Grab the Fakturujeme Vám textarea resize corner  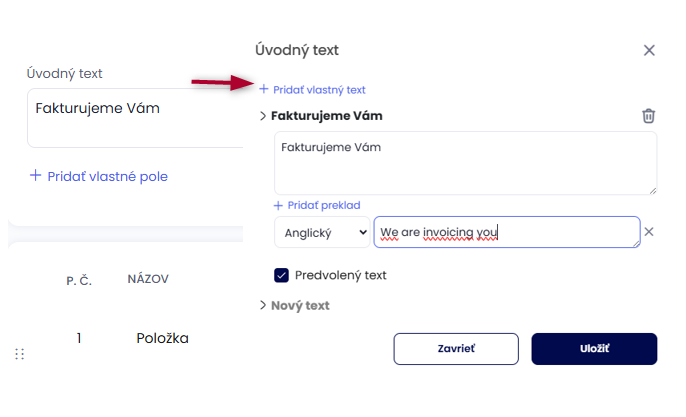[652, 190]
